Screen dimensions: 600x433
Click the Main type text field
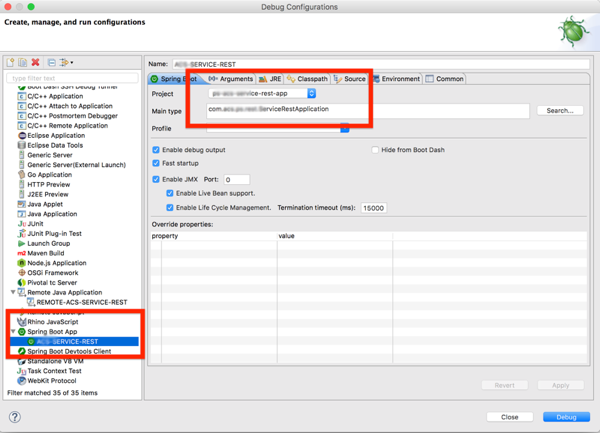click(x=368, y=111)
